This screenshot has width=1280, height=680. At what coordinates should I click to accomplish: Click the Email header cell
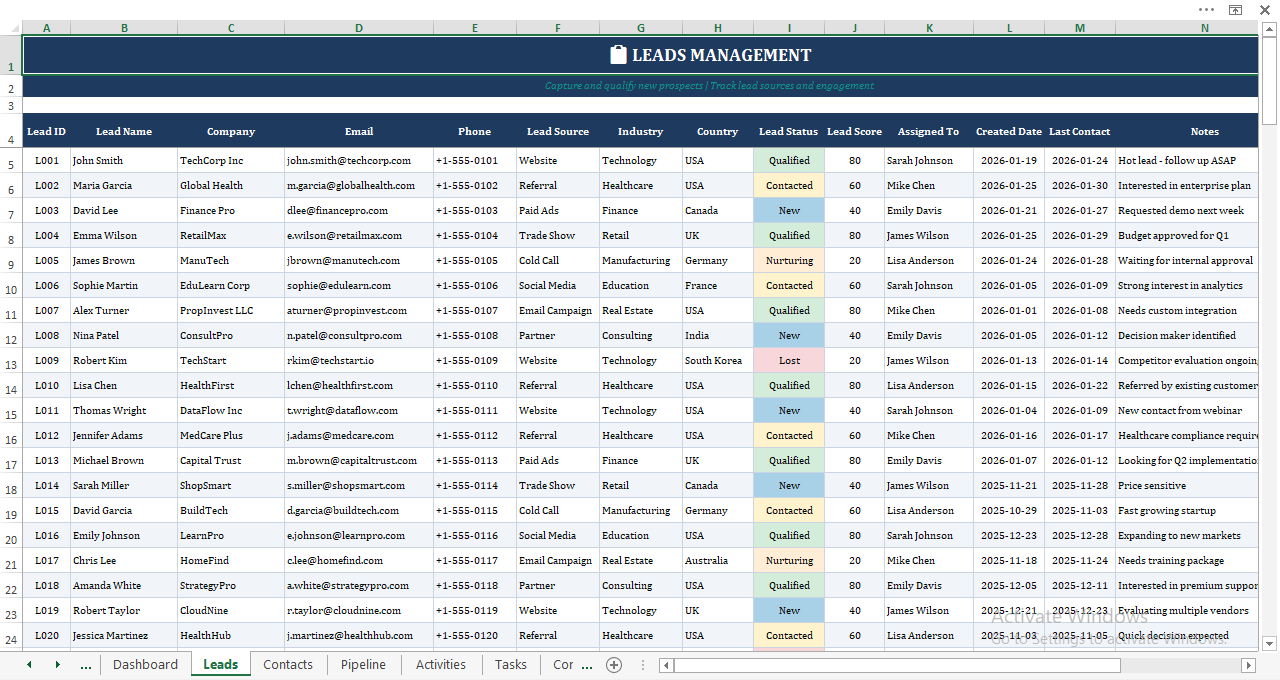(359, 131)
